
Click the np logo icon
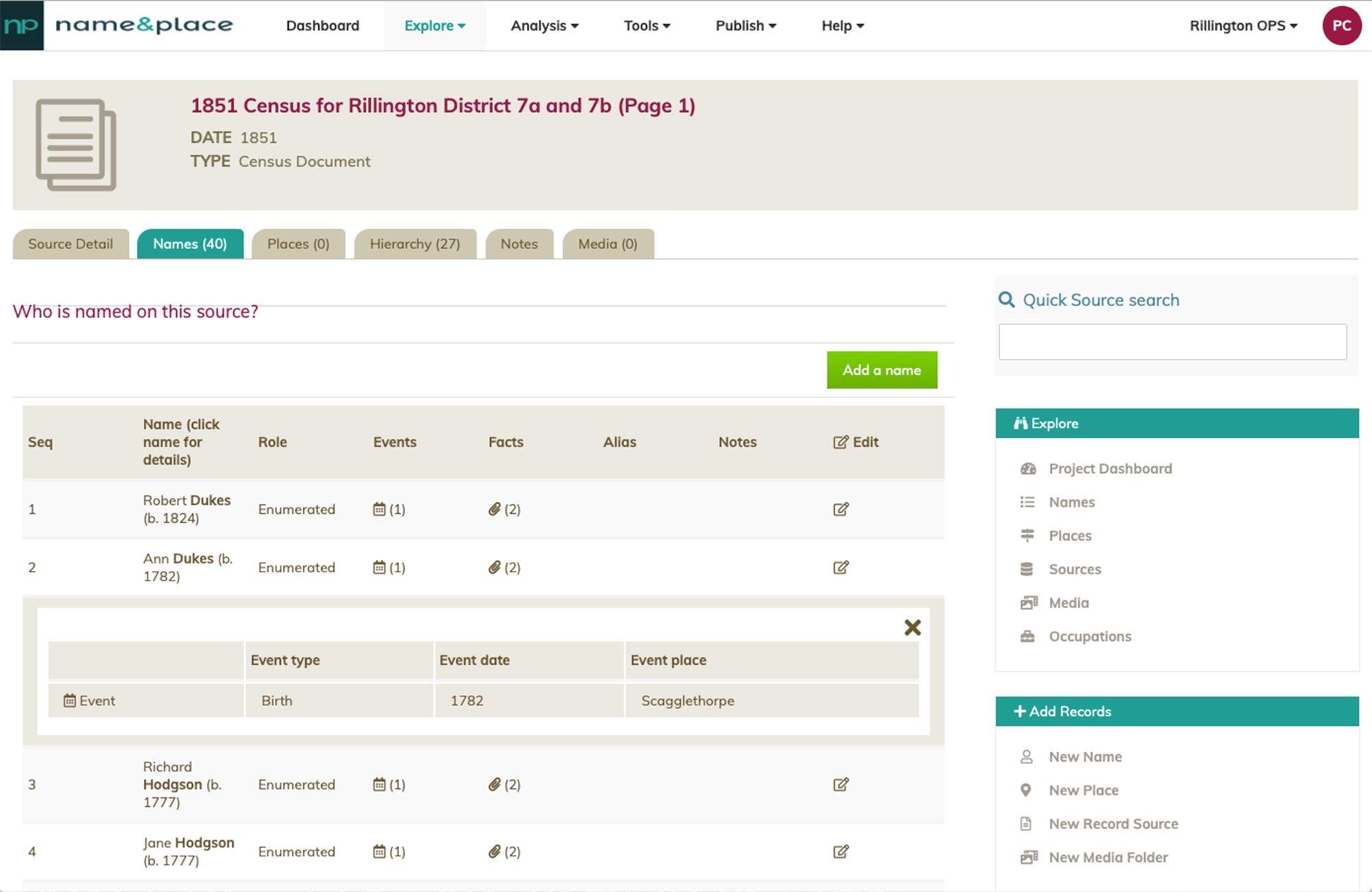(22, 25)
